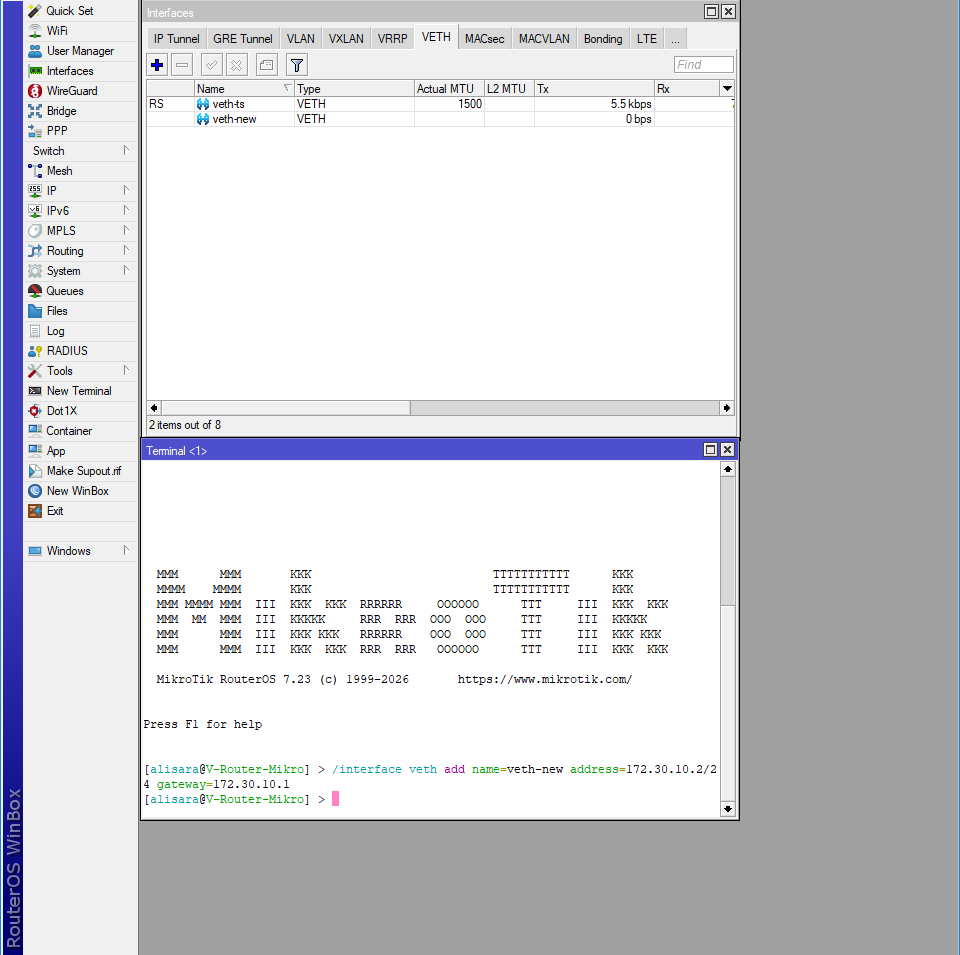
Task: Click the Find search field
Action: 703,65
